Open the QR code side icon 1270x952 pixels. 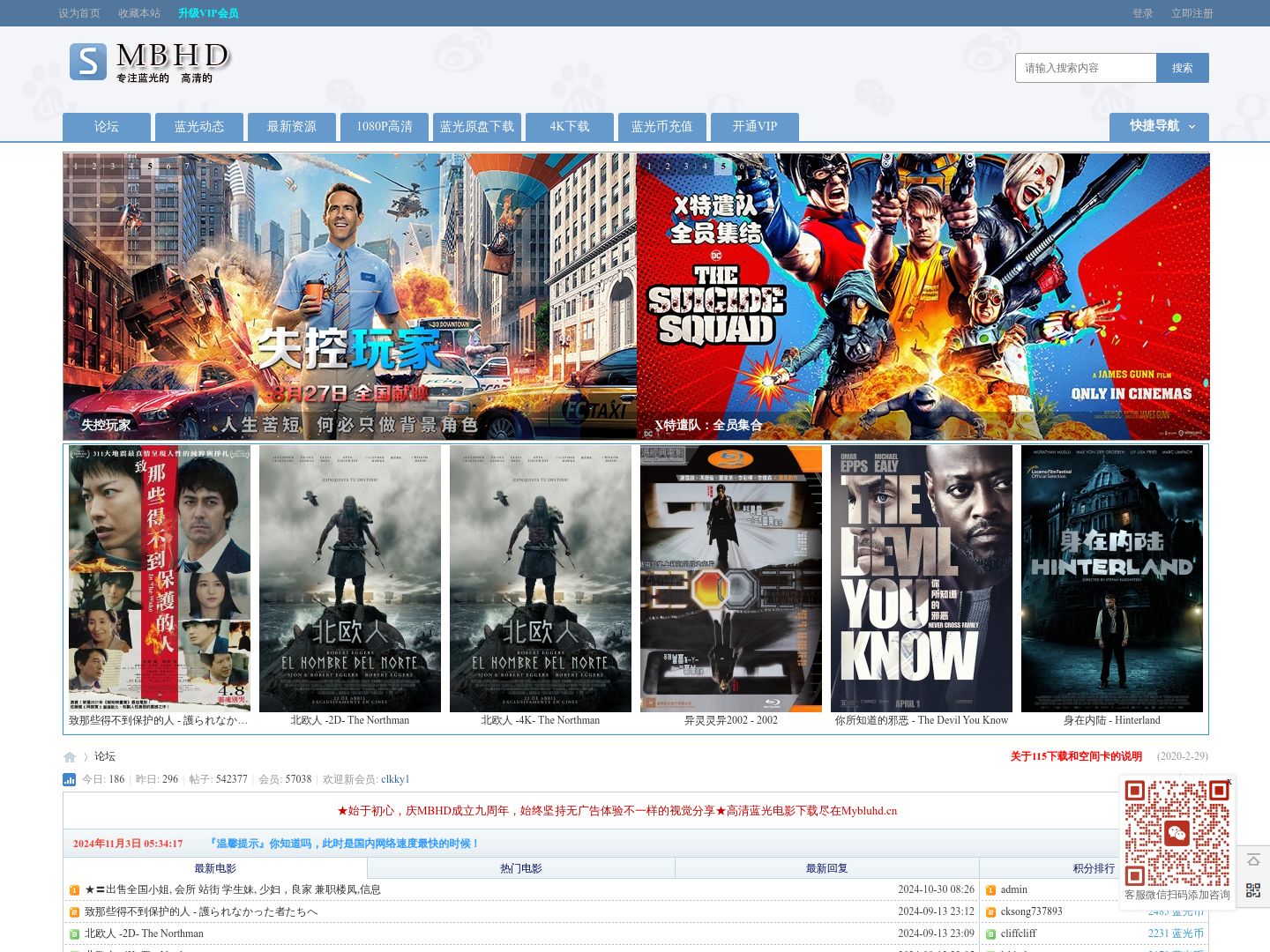coord(1253,891)
